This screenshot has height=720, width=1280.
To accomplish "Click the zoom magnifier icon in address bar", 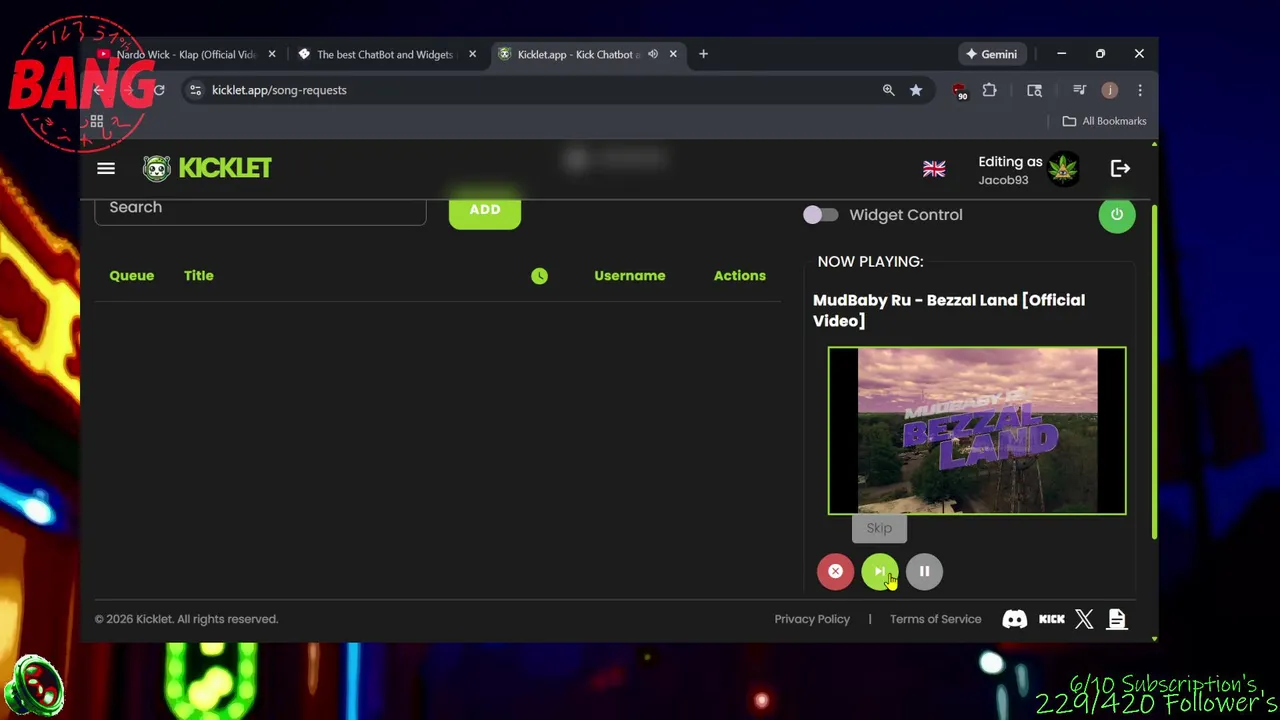I will click(888, 90).
